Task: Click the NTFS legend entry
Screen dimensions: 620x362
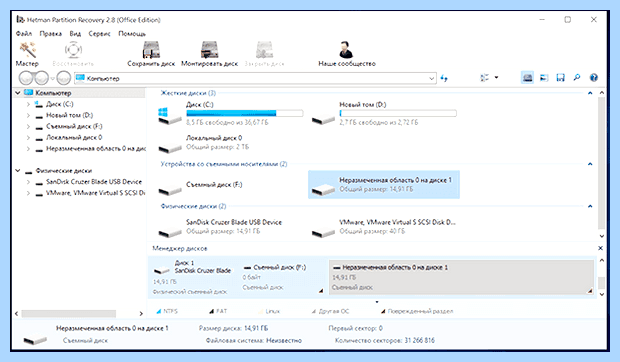Action: 167,311
